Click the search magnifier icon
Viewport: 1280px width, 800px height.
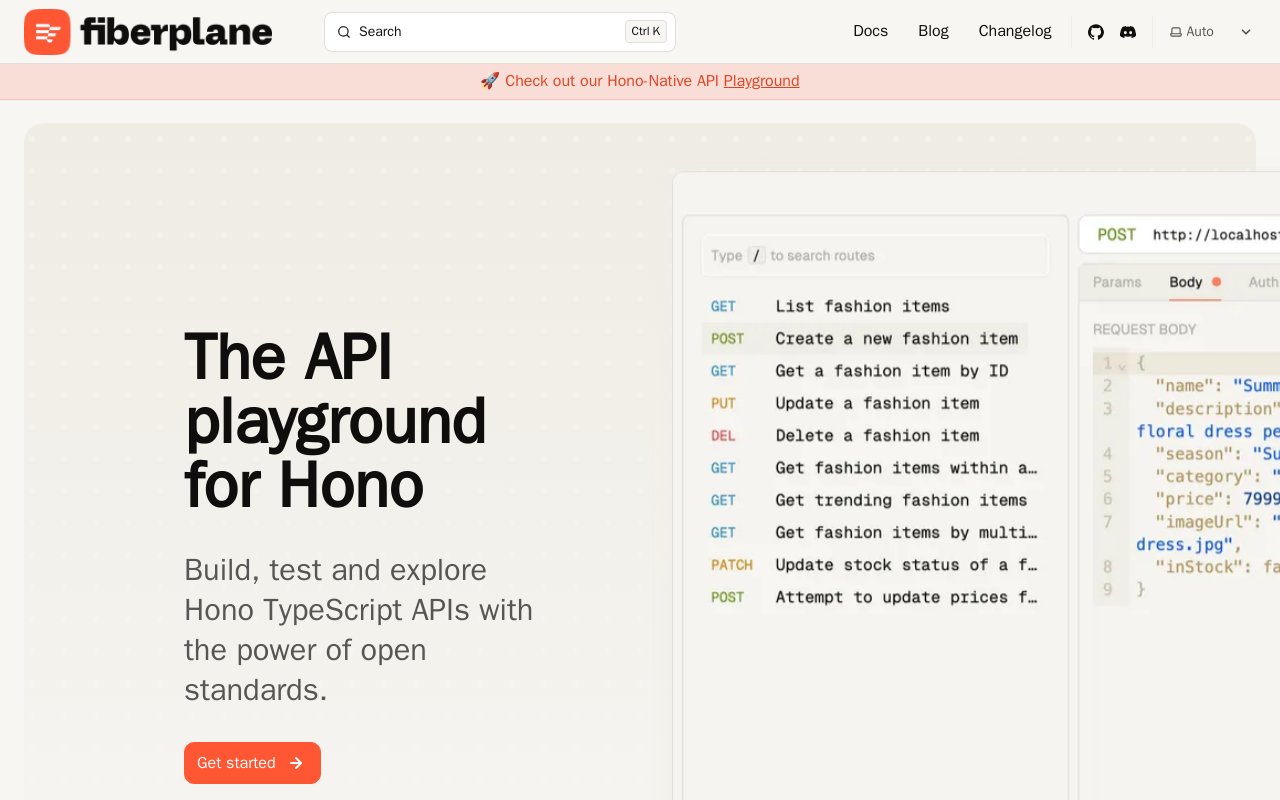pyautogui.click(x=344, y=32)
